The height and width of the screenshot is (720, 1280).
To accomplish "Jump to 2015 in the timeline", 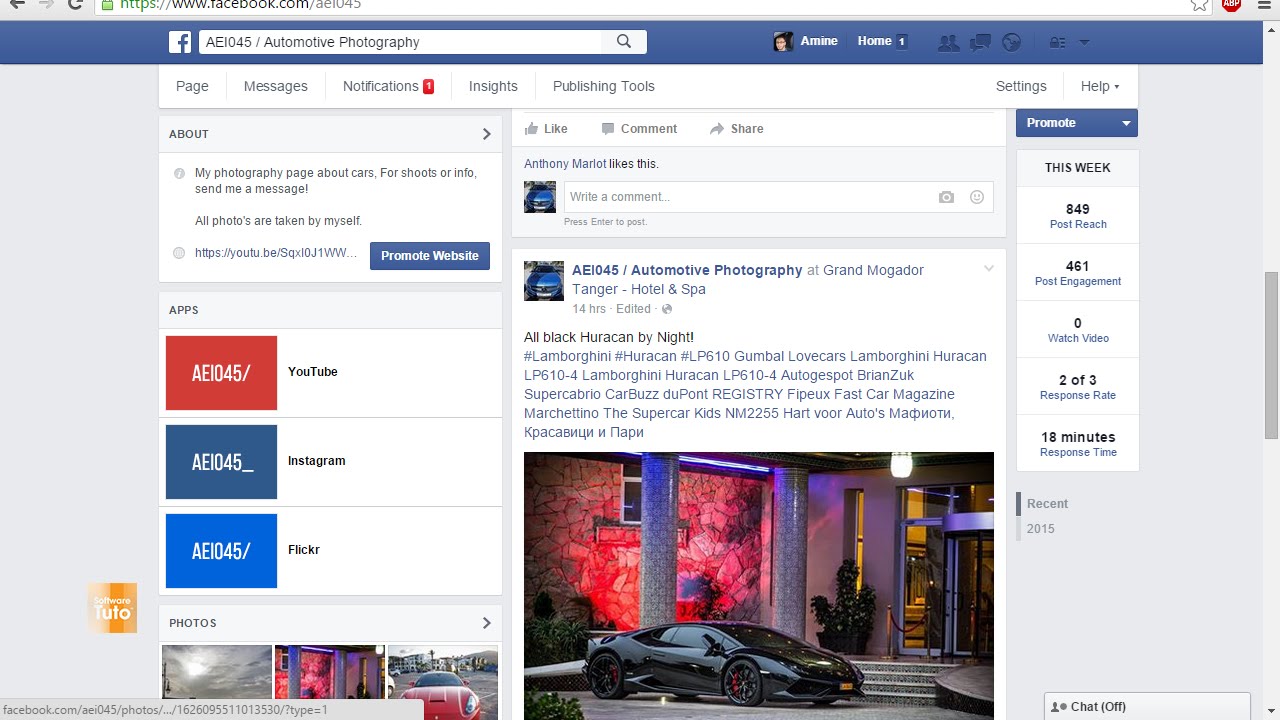I will pyautogui.click(x=1040, y=529).
